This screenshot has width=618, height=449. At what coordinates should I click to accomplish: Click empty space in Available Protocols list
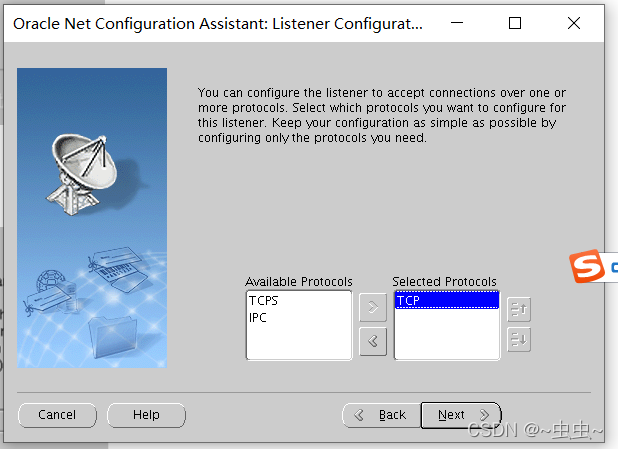[298, 340]
